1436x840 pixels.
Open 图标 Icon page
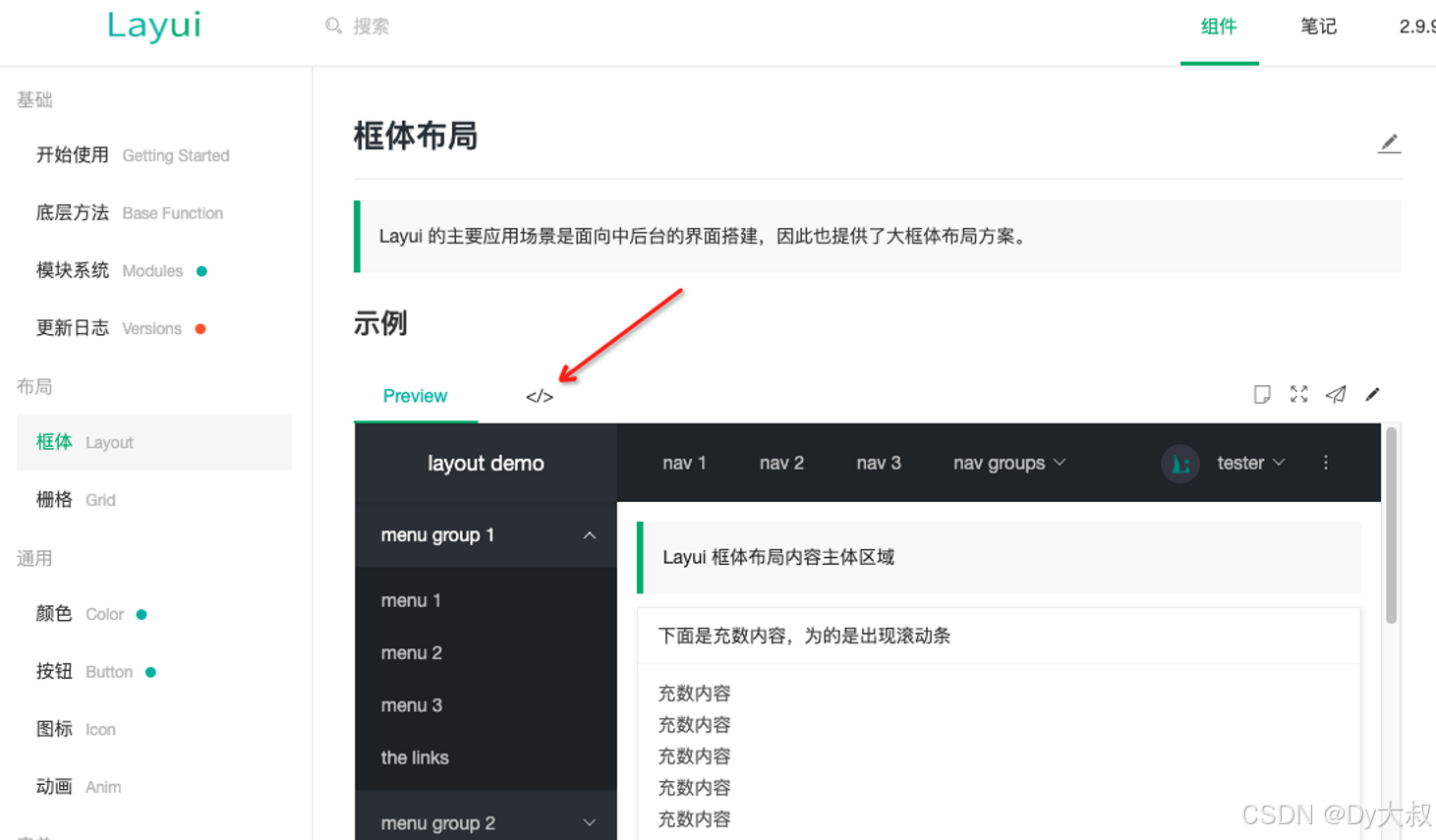[76, 729]
